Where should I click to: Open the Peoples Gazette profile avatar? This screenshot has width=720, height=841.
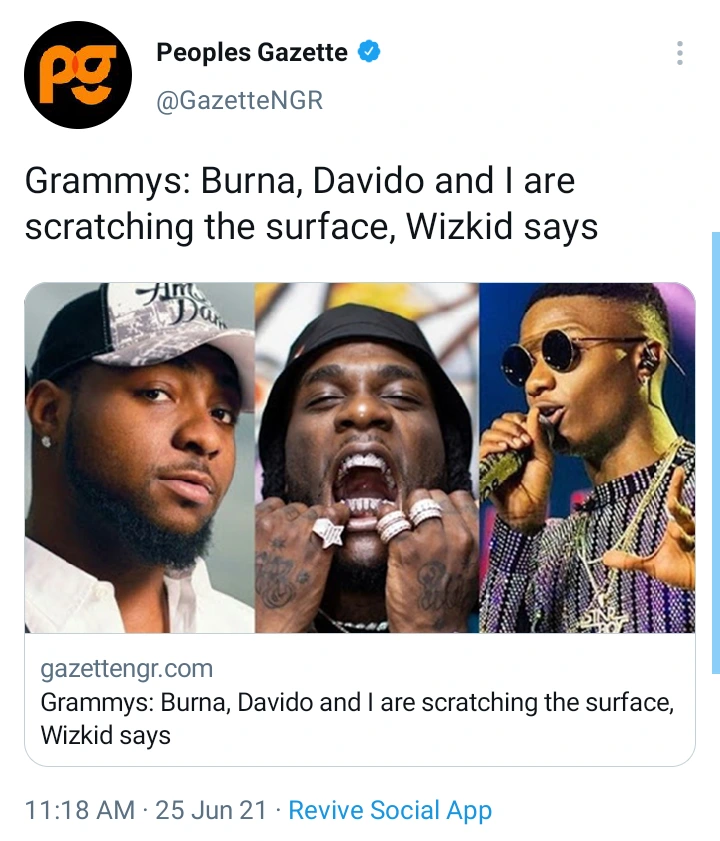pos(78,75)
